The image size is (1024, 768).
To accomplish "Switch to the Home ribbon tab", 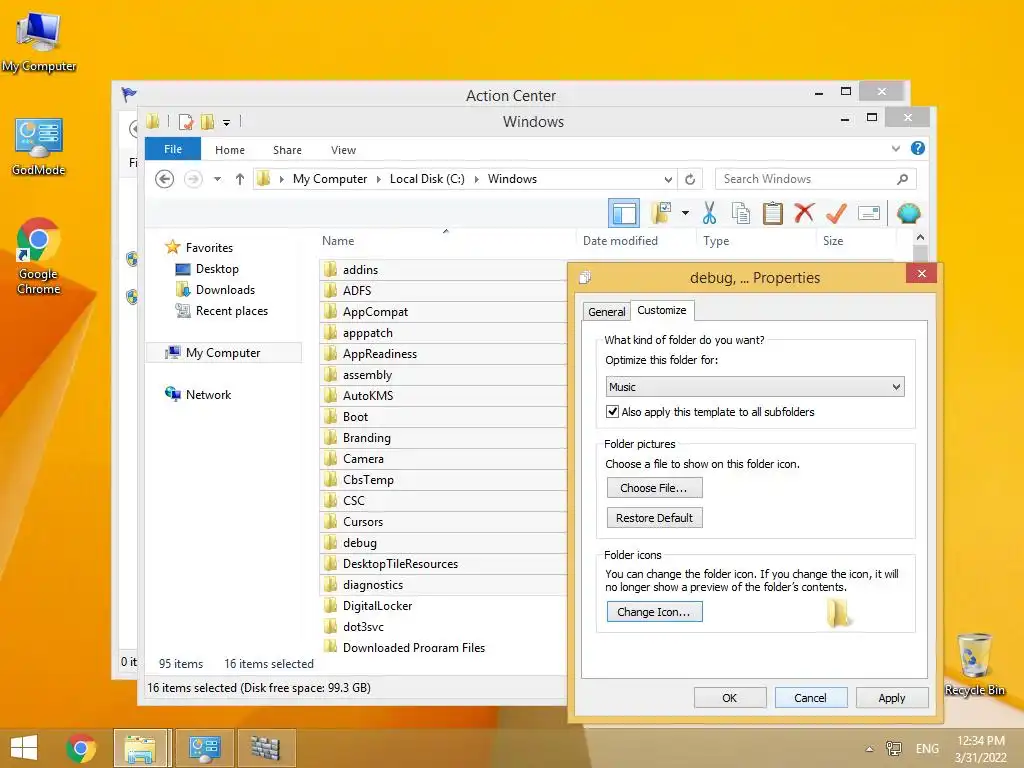I will (x=230, y=150).
